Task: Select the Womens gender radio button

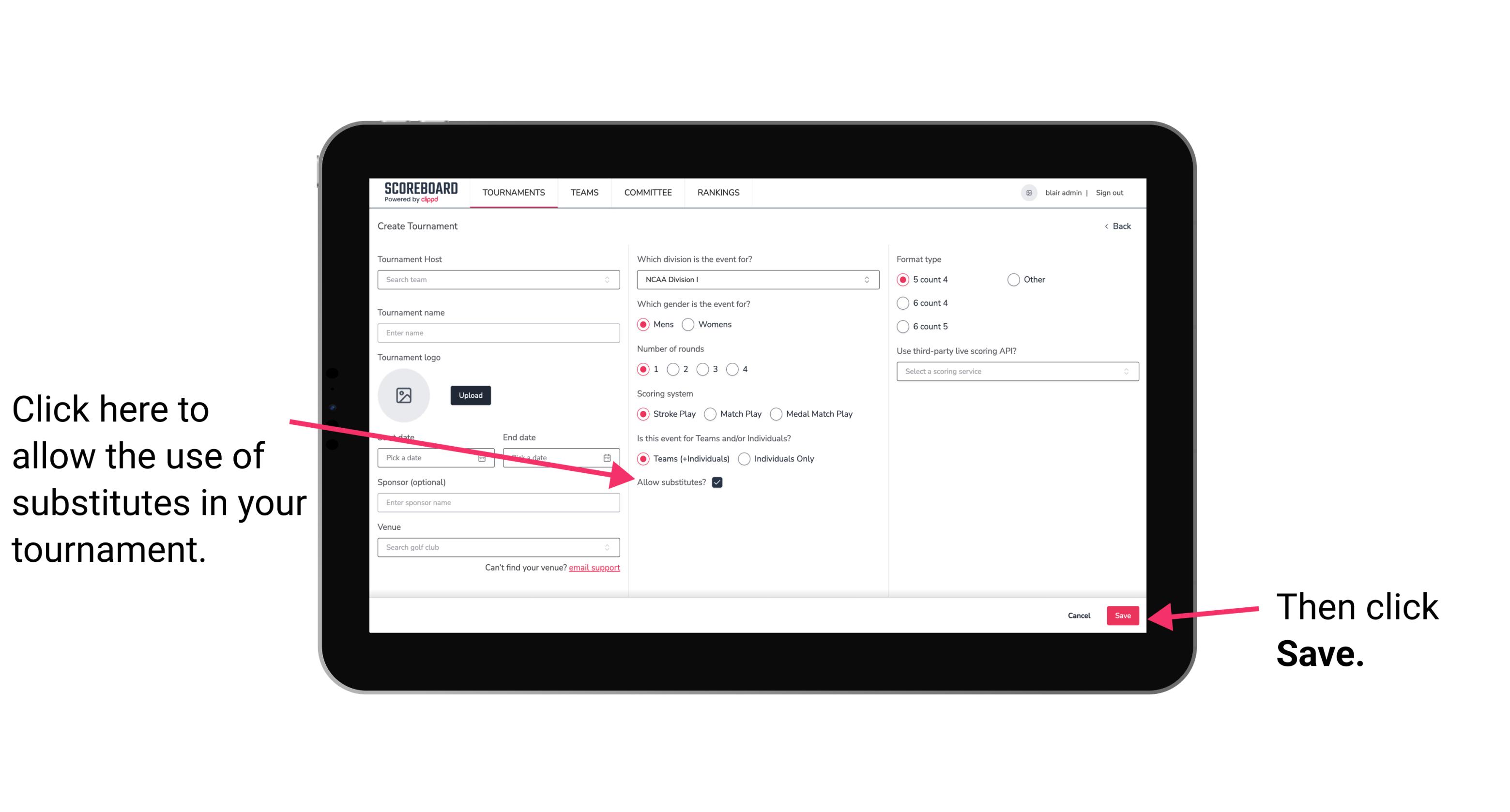Action: (x=691, y=324)
